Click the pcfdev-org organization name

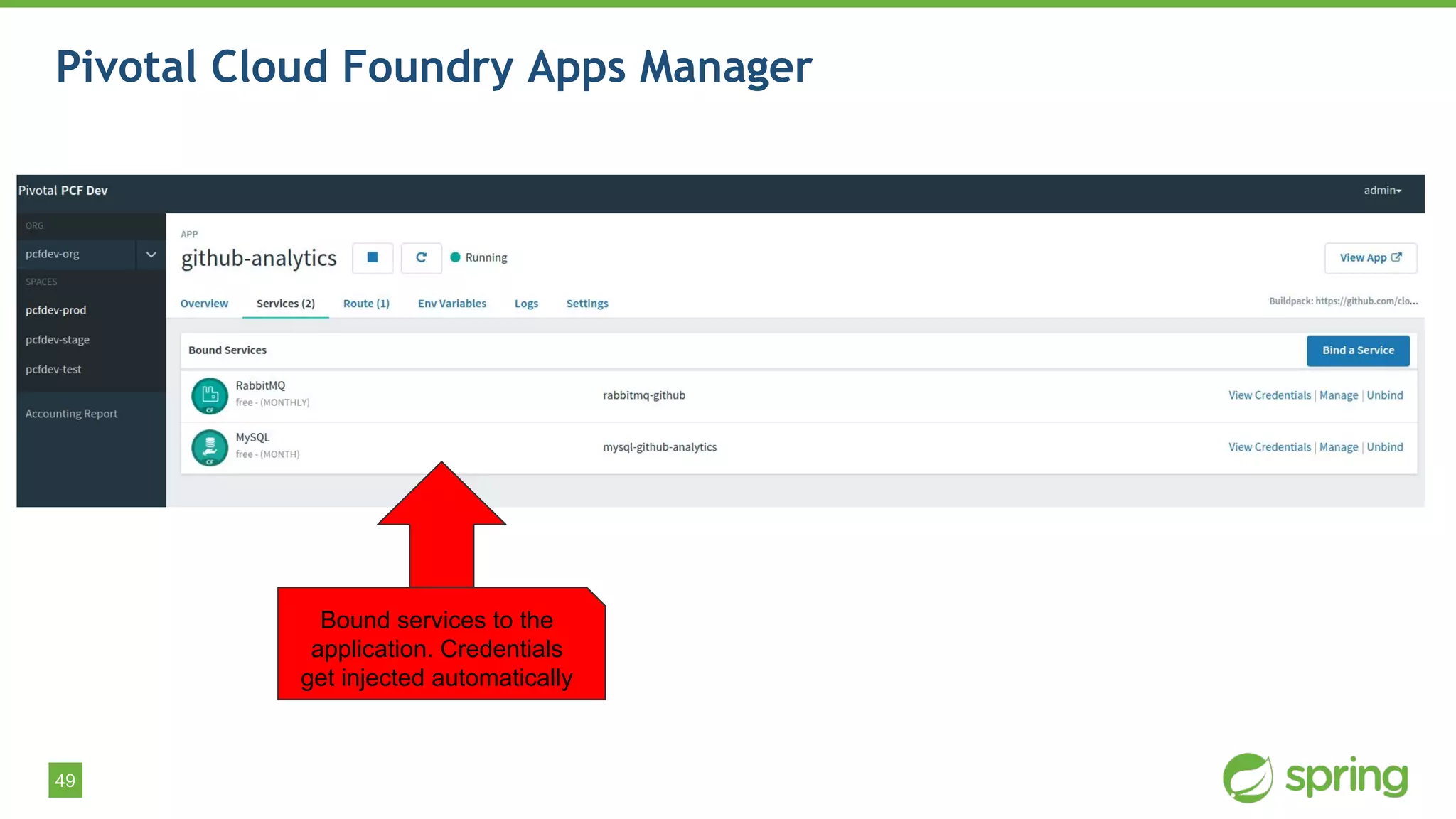click(53, 254)
